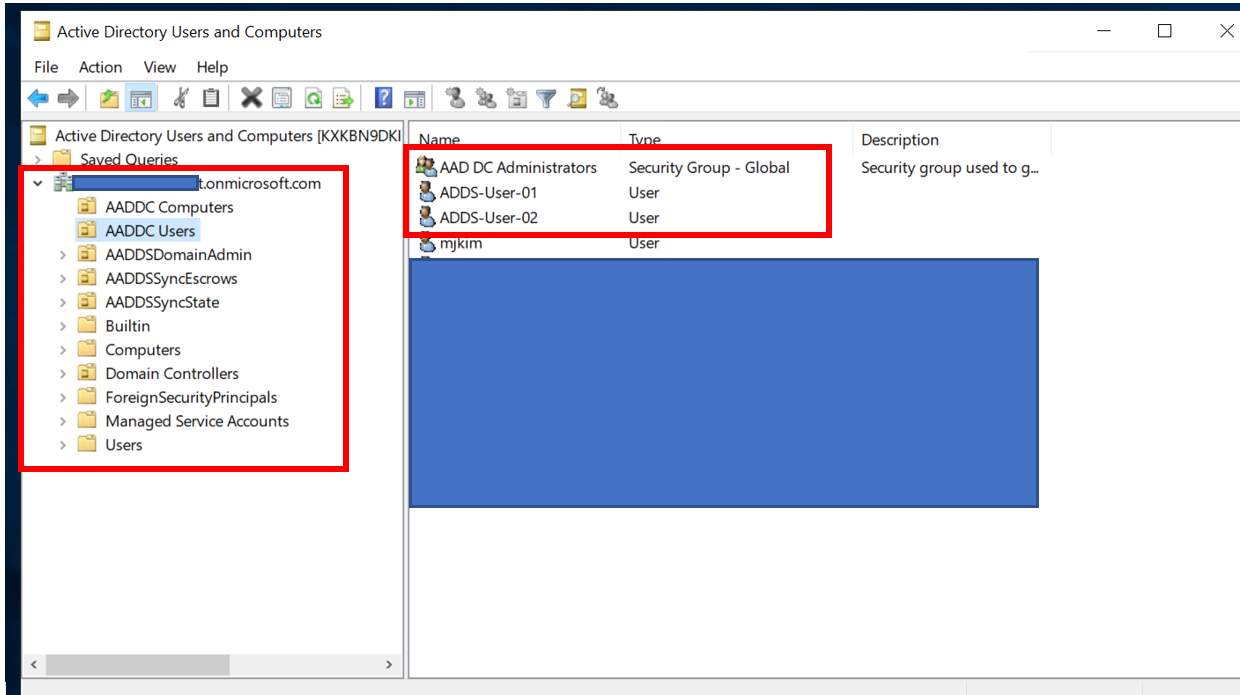Create a new user via toolbar icon
The width and height of the screenshot is (1240, 695).
[456, 98]
